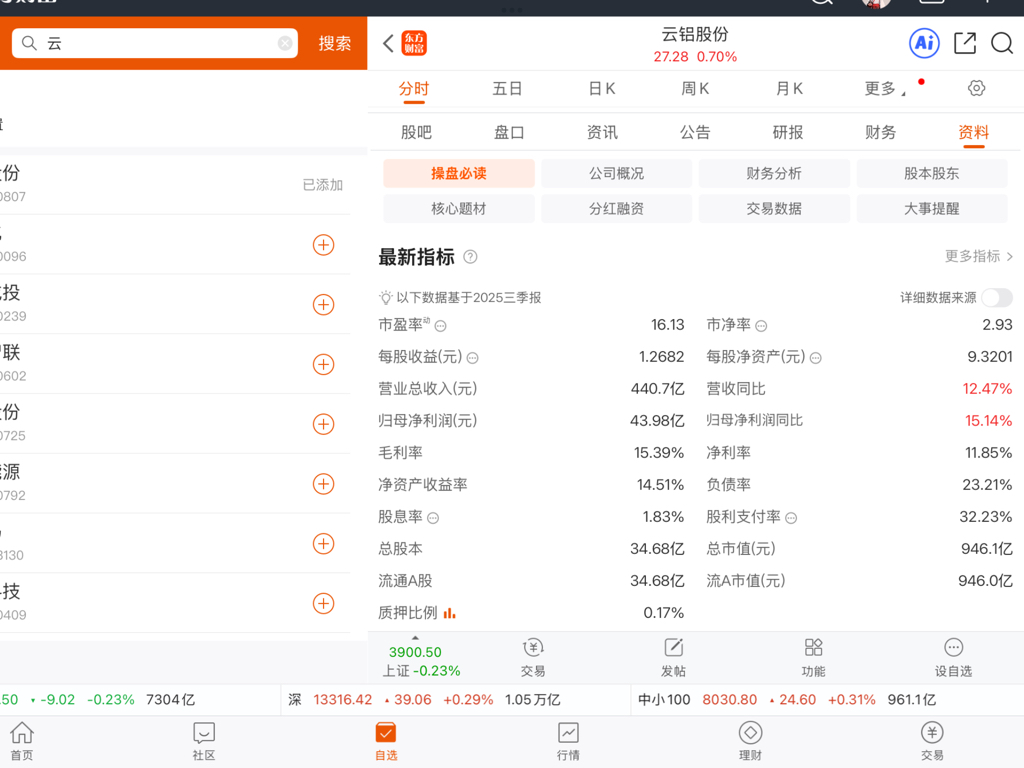The image size is (1024, 768).
Task: Select 分红融资 section button
Action: tap(616, 208)
